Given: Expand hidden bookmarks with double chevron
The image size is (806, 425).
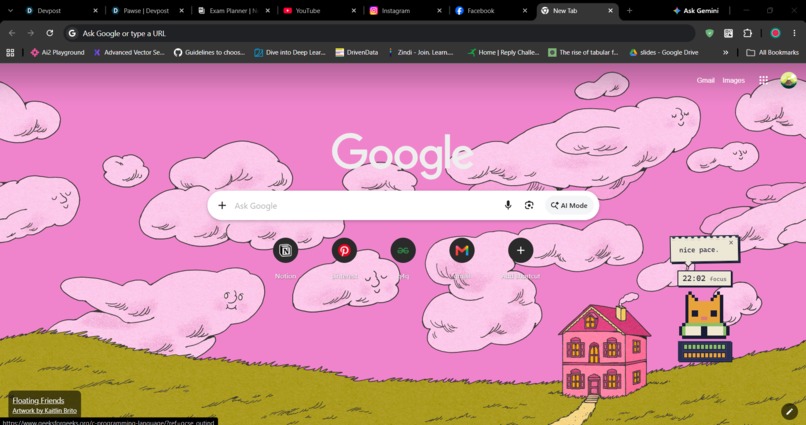Looking at the screenshot, I should coord(725,52).
